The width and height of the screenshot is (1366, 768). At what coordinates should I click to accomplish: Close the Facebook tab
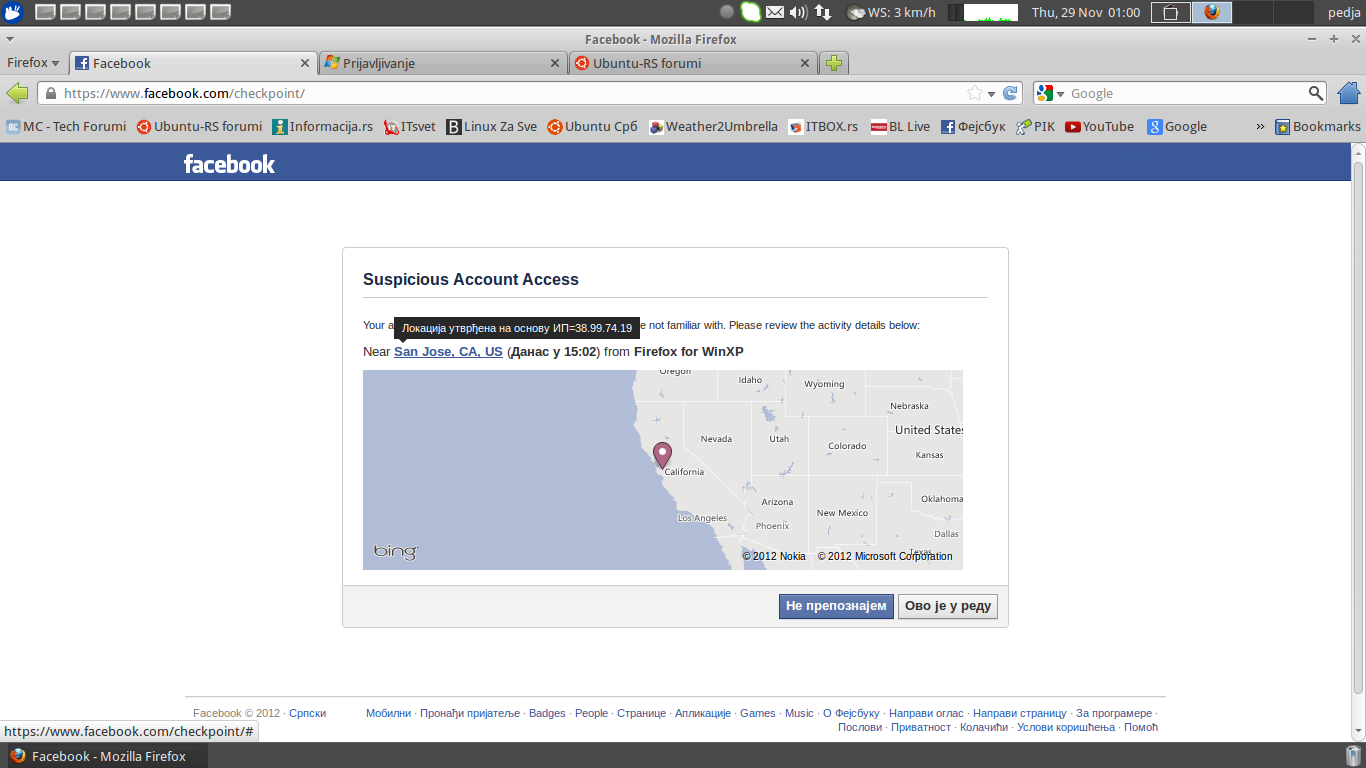coord(305,63)
